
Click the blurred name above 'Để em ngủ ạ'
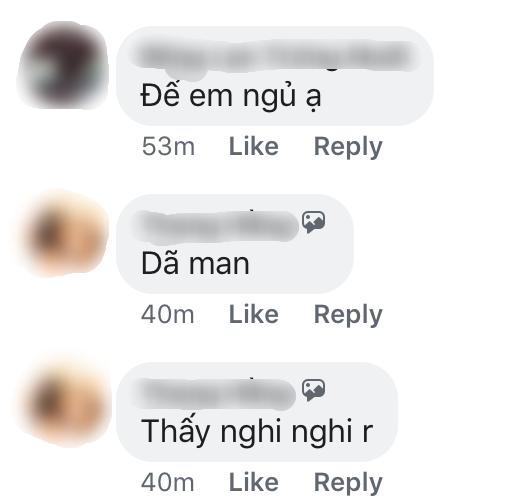(275, 56)
